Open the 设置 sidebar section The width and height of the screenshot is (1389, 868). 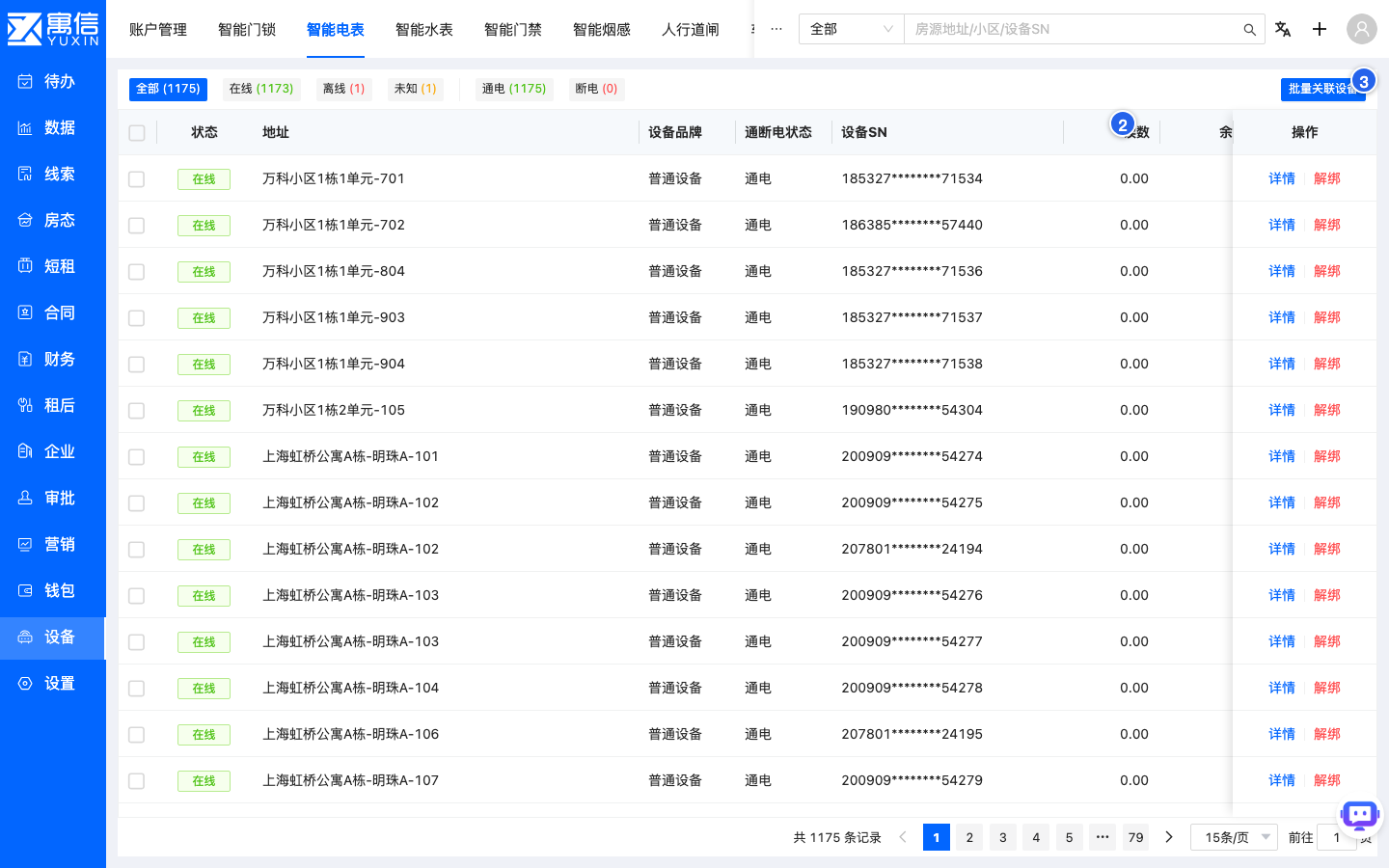52,683
